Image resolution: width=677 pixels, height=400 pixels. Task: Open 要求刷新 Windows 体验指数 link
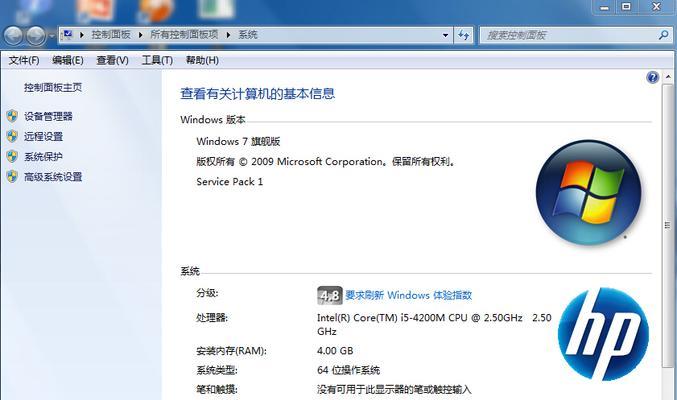408,295
